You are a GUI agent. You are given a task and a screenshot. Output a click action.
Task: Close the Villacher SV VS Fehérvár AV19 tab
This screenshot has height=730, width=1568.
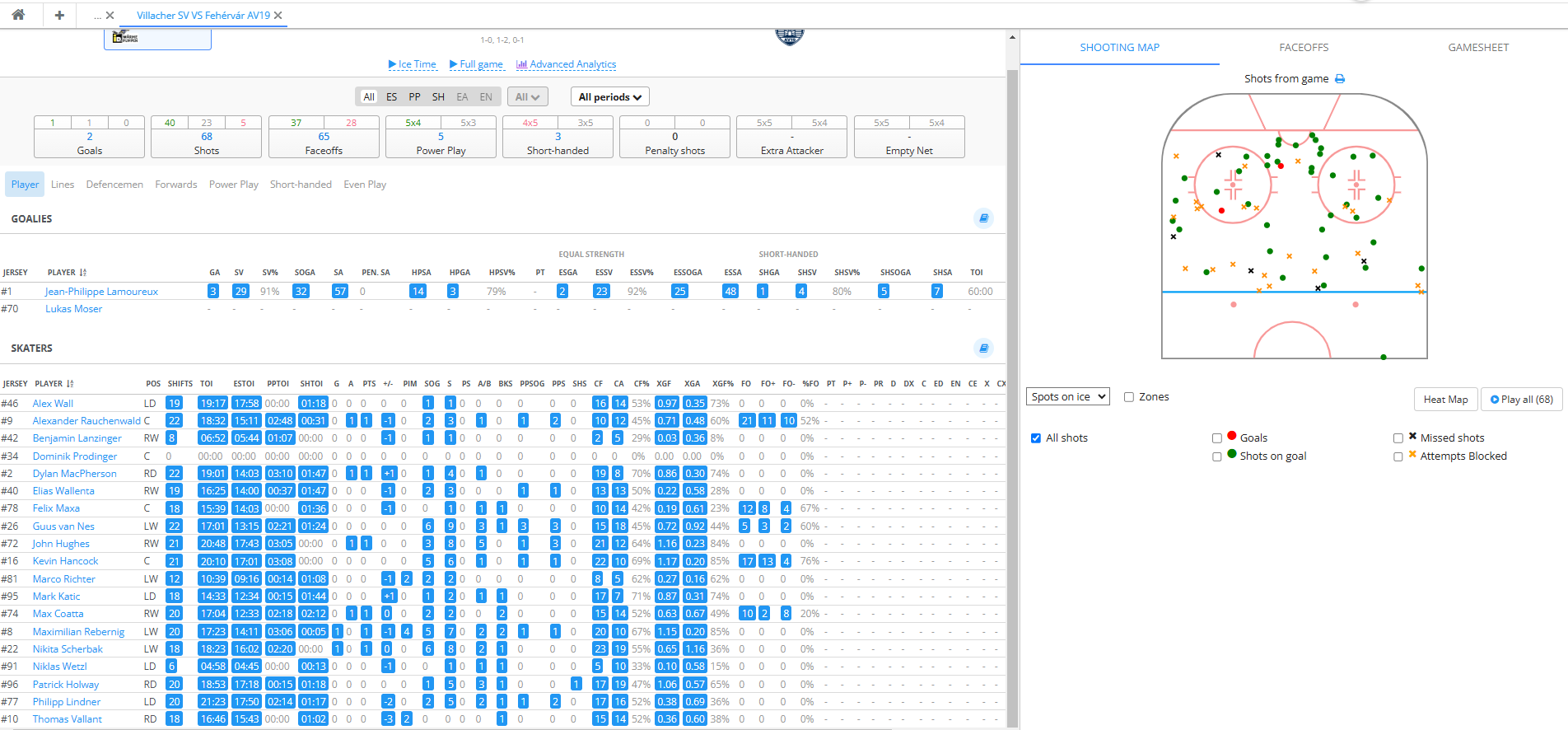click(x=278, y=16)
